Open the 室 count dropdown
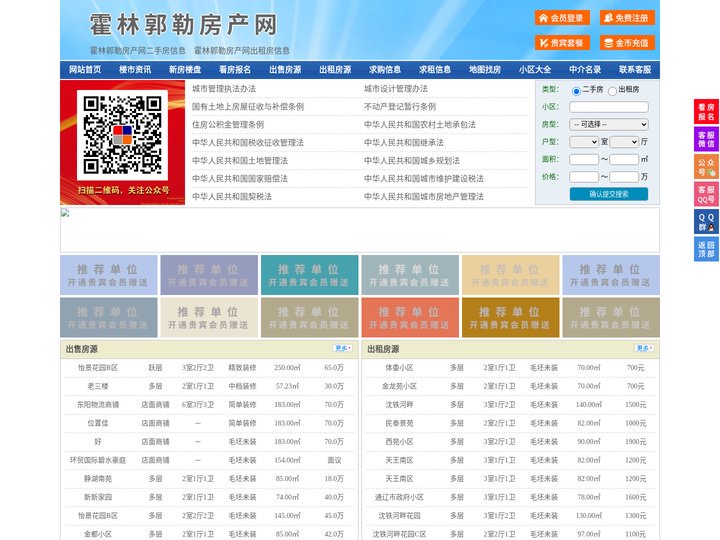 click(584, 142)
